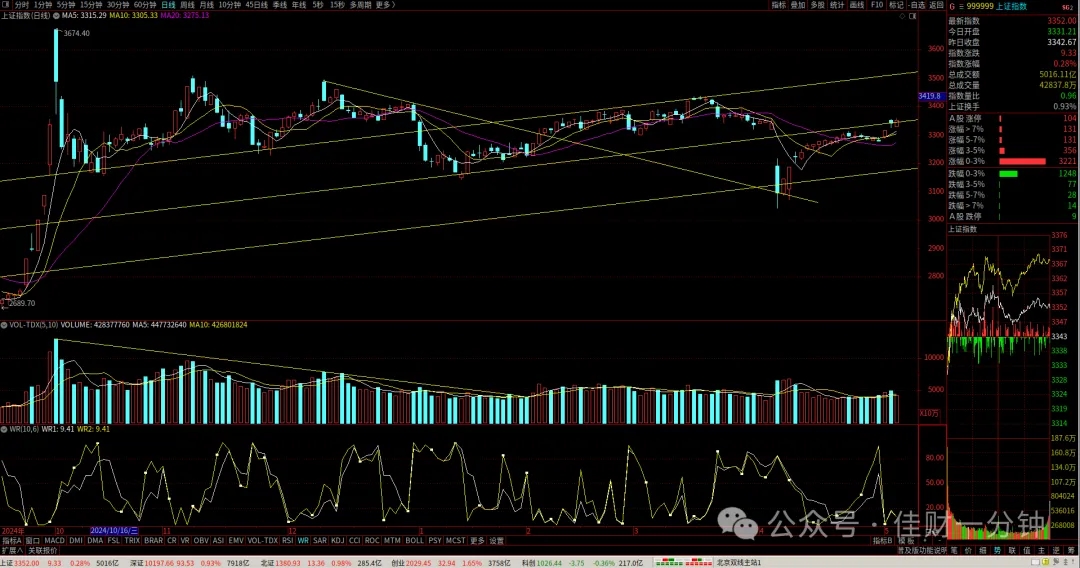Viewport: 1080px width, 568px height.
Task: Click the round dropdown icon before MA5
Action: (56, 15)
